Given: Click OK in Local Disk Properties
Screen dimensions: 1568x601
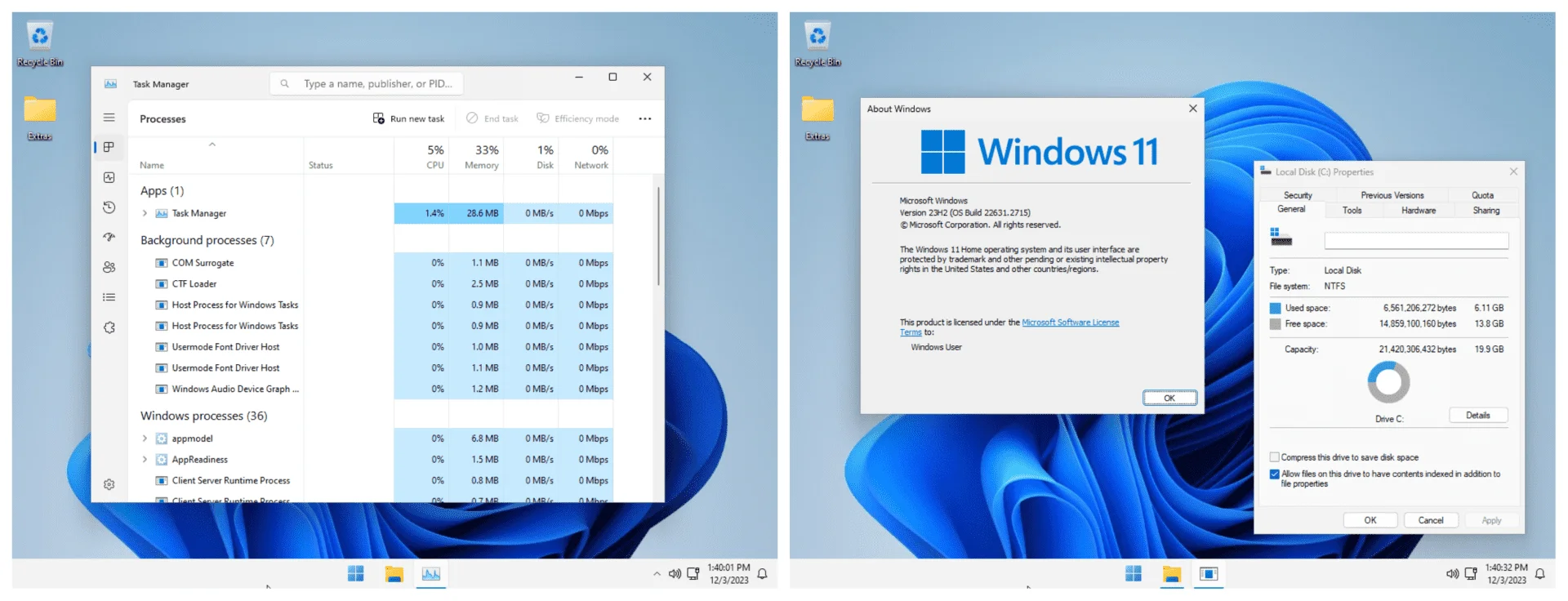Looking at the screenshot, I should point(1370,520).
